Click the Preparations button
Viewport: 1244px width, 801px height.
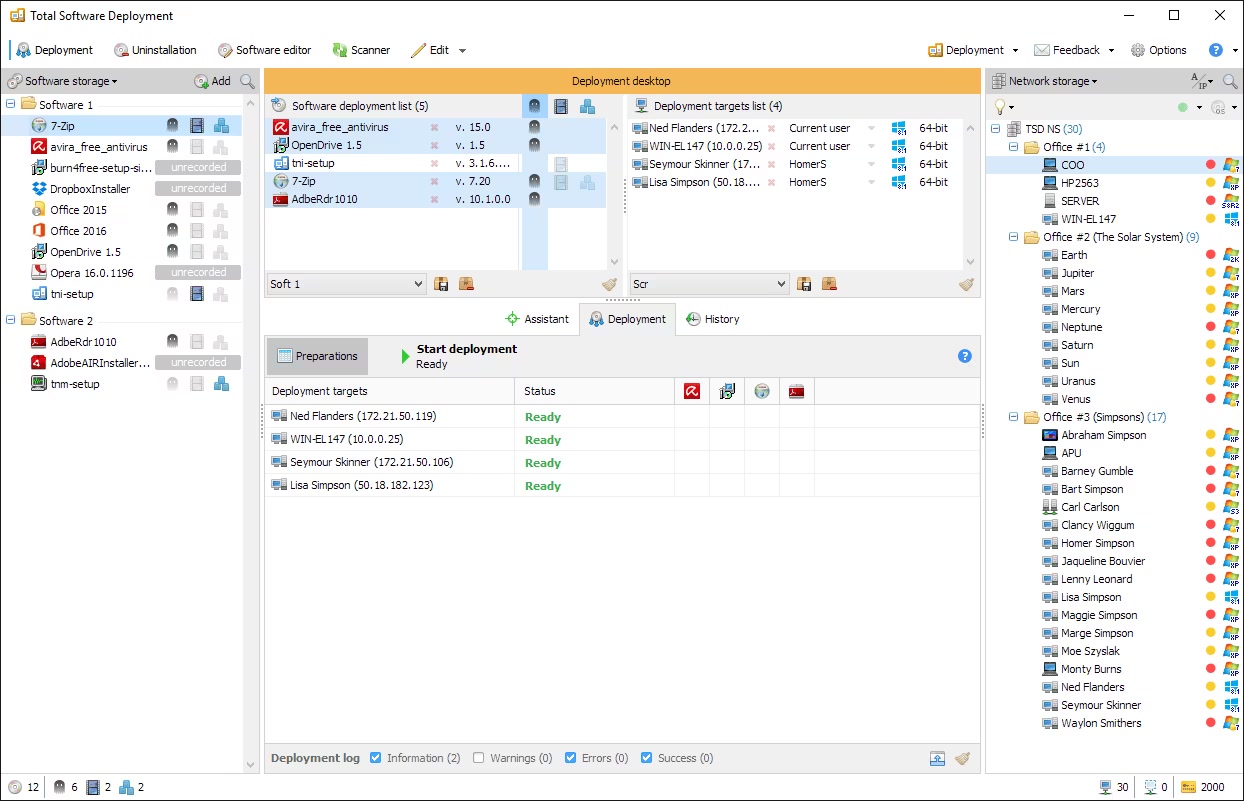(317, 356)
